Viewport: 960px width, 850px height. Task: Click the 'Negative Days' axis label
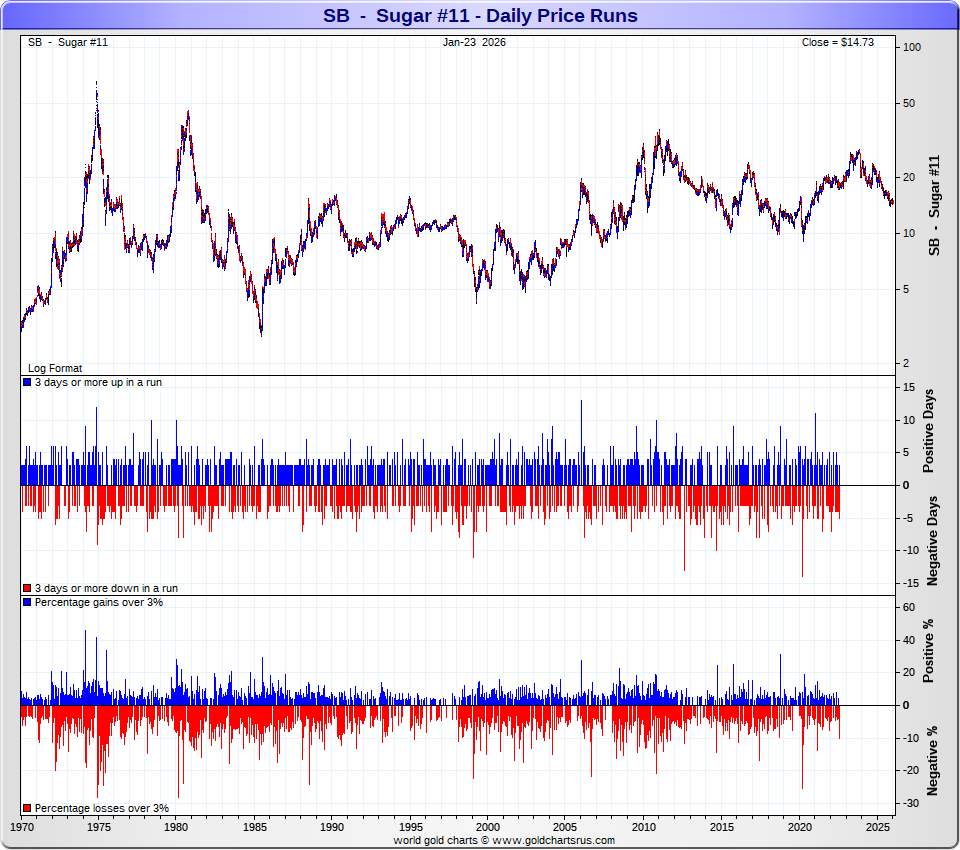931,540
